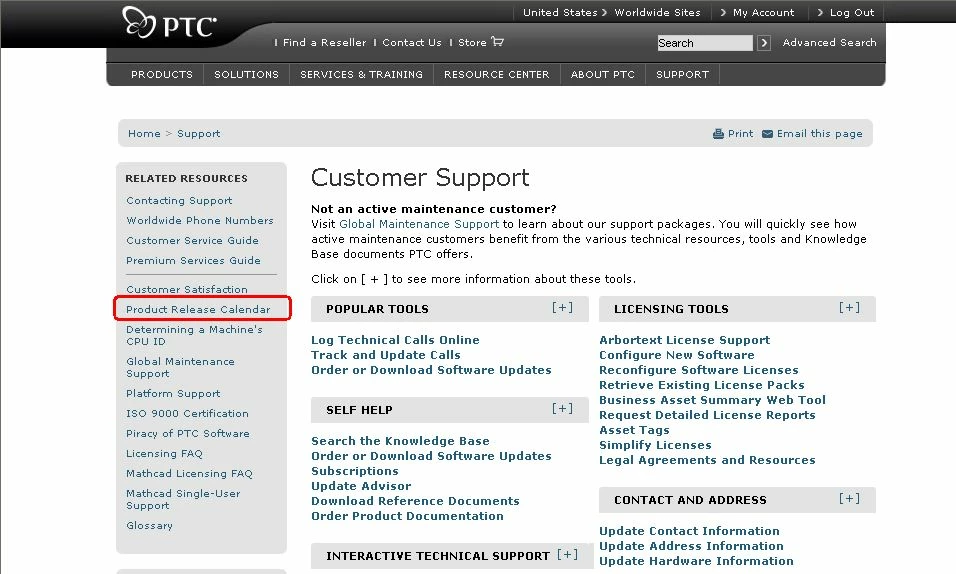
Task: Open Arbortext License Support
Action: pos(684,340)
